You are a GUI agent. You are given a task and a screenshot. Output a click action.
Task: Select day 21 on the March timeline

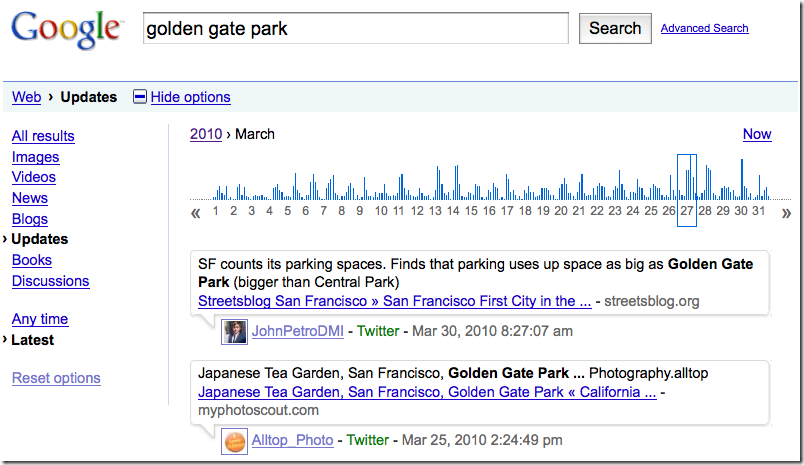(x=579, y=211)
